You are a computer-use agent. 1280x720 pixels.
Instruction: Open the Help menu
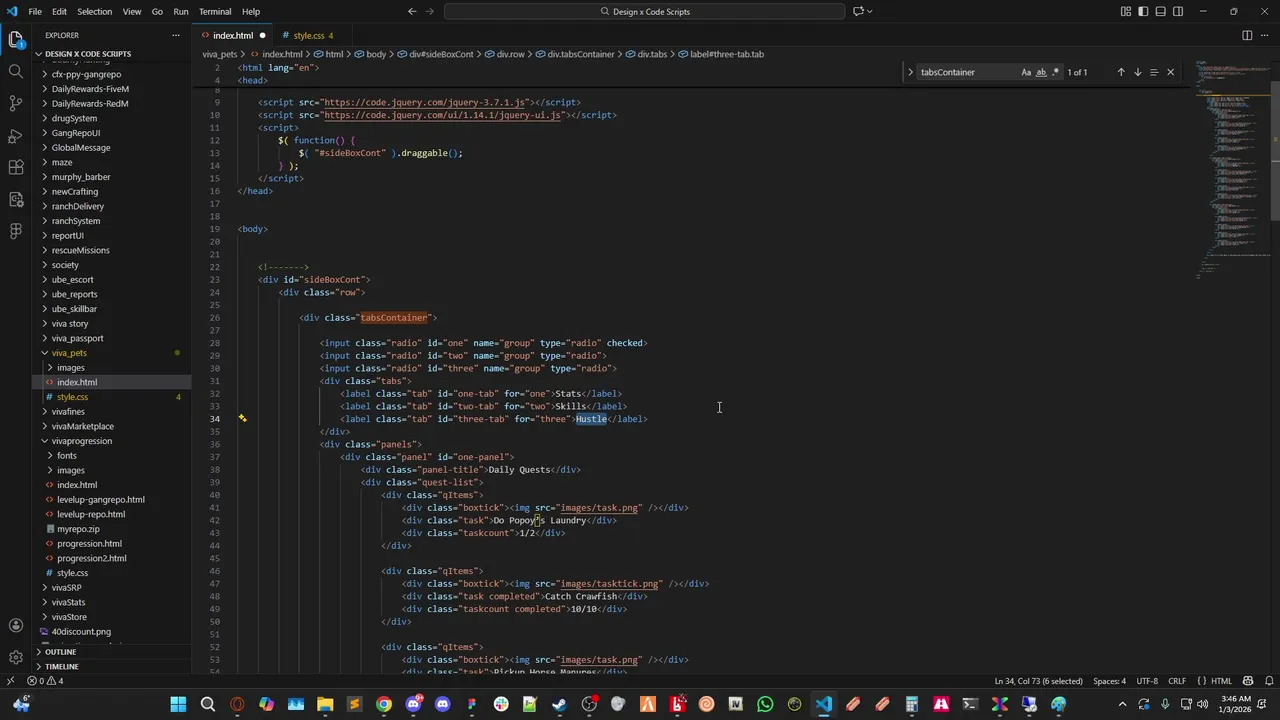coord(251,11)
